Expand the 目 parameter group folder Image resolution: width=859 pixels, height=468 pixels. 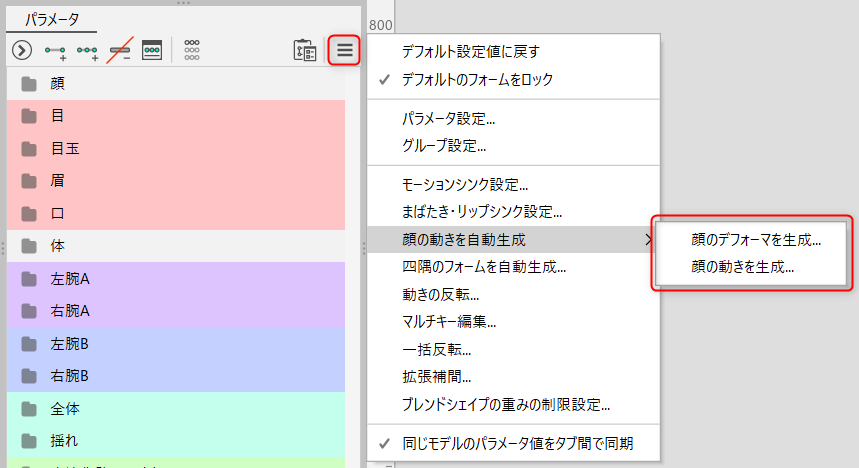29,117
